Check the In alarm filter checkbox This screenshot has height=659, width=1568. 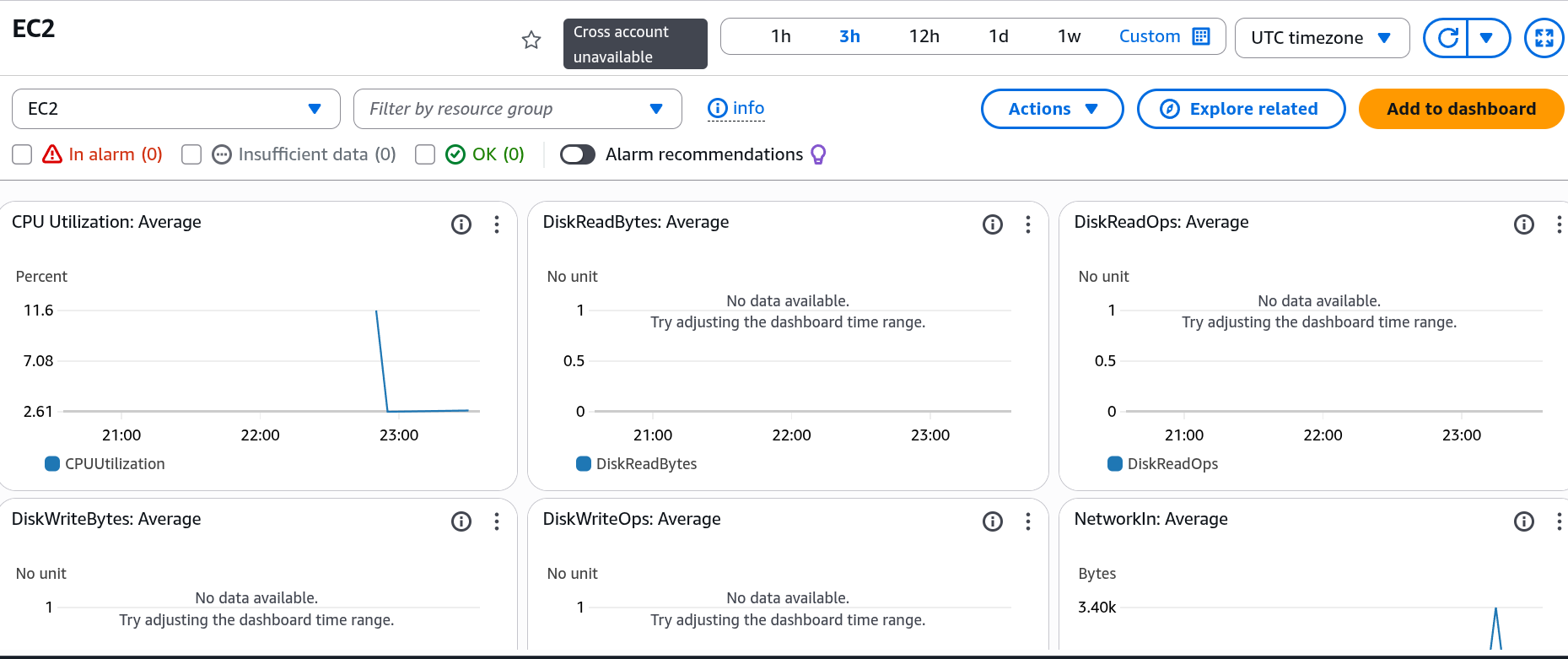coord(22,154)
